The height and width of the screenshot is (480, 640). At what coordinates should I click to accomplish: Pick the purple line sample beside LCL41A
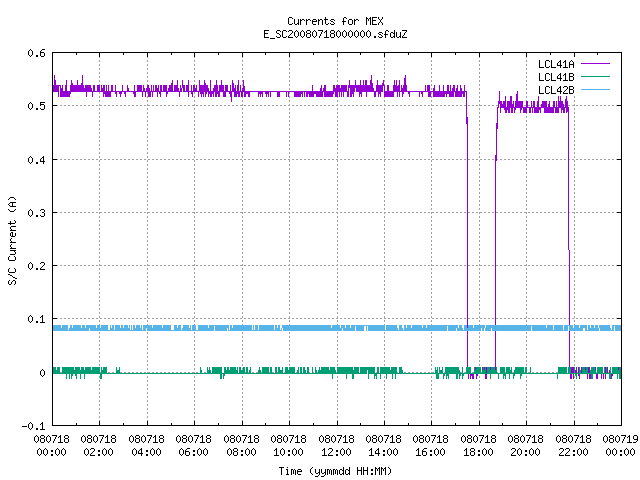(595, 64)
